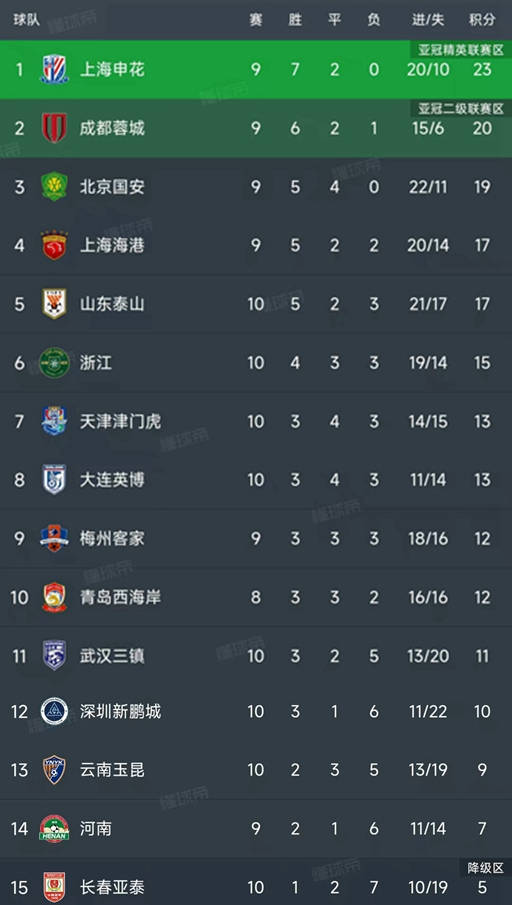Viewport: 512px width, 905px height.
Task: Click the Shenzhen Peng City (深圳新鹏城) logo
Action: coord(54,711)
